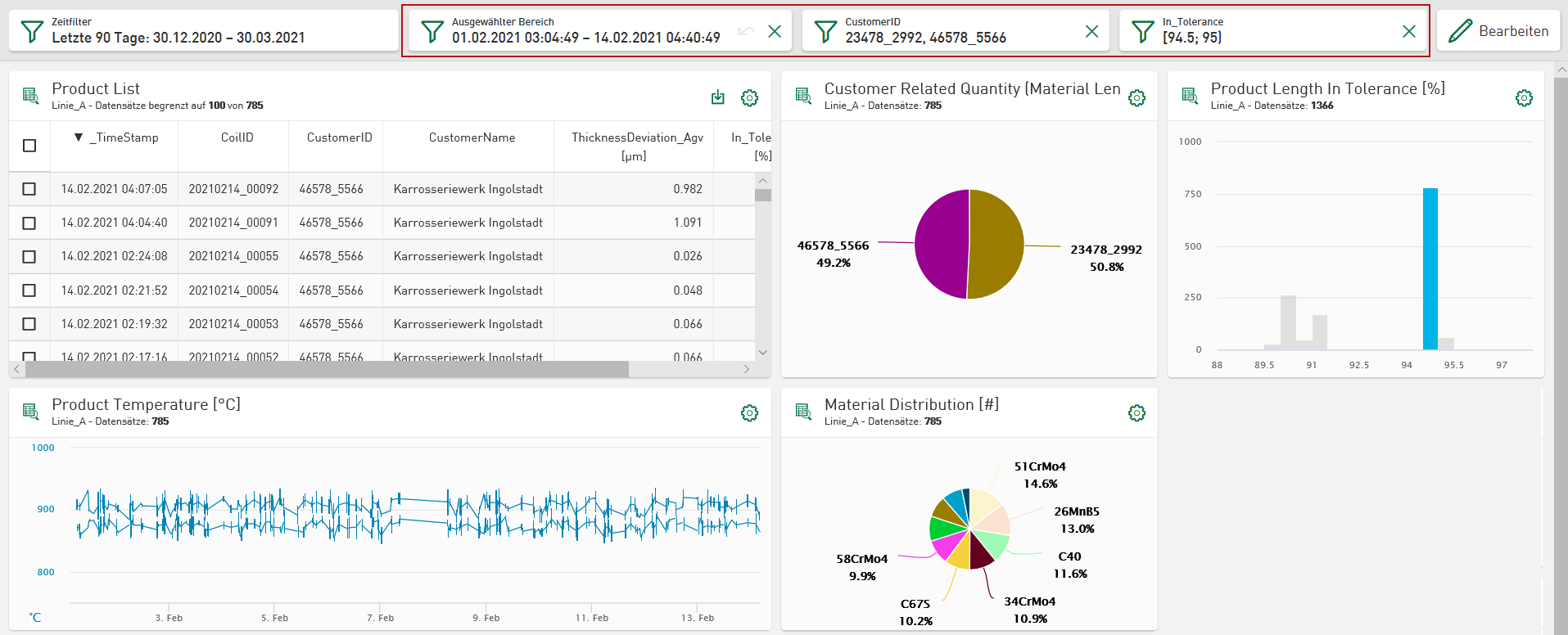This screenshot has height=635, width=1568.
Task: Remove the In_Tolerance filter
Action: (x=1408, y=31)
